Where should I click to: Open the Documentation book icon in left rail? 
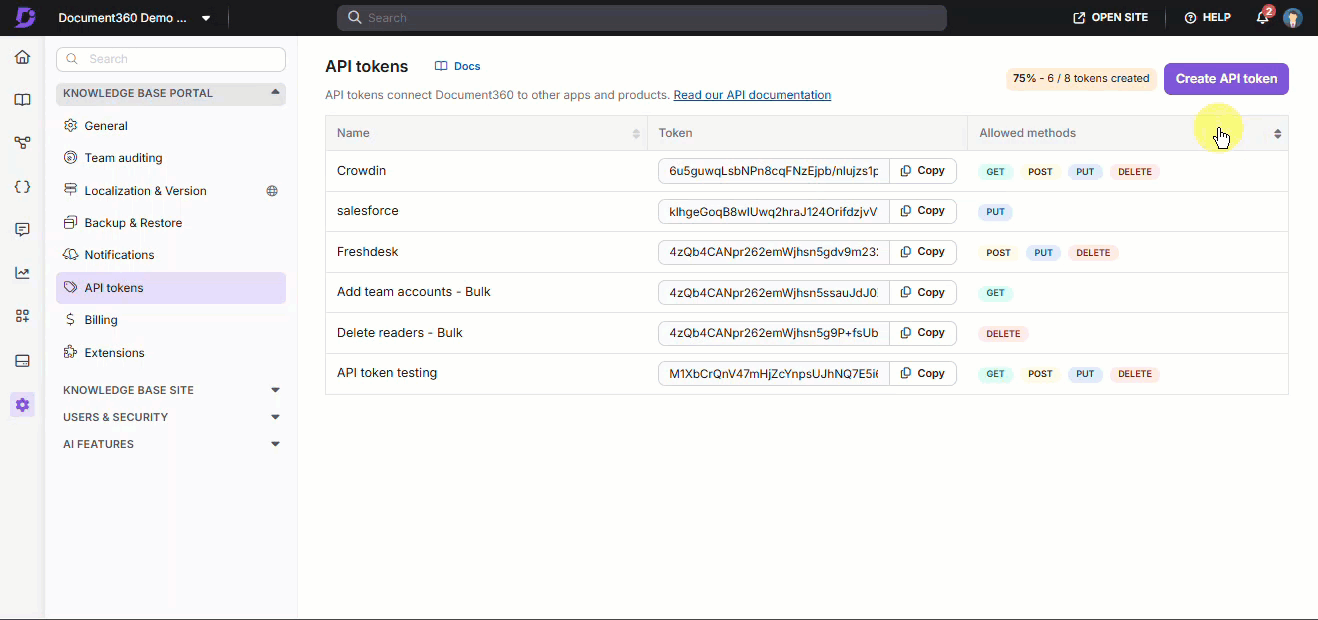coord(22,100)
